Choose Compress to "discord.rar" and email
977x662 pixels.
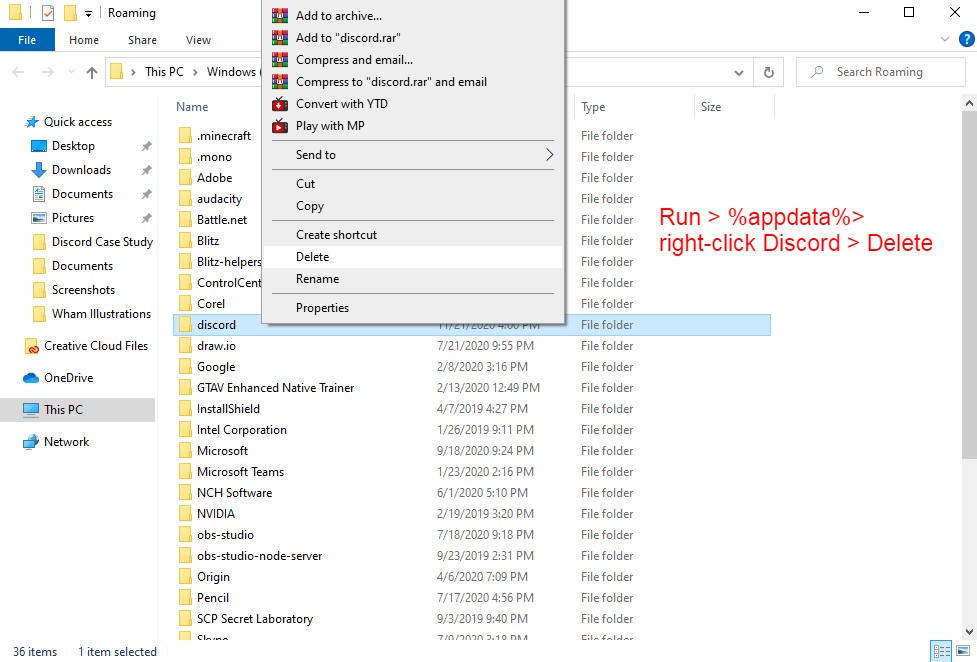[413, 82]
